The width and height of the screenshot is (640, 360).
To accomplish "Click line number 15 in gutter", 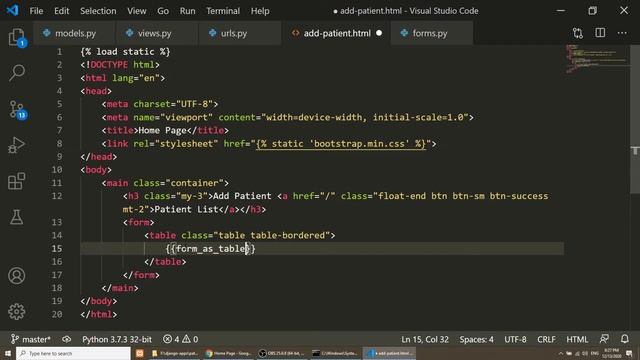I will pos(57,249).
